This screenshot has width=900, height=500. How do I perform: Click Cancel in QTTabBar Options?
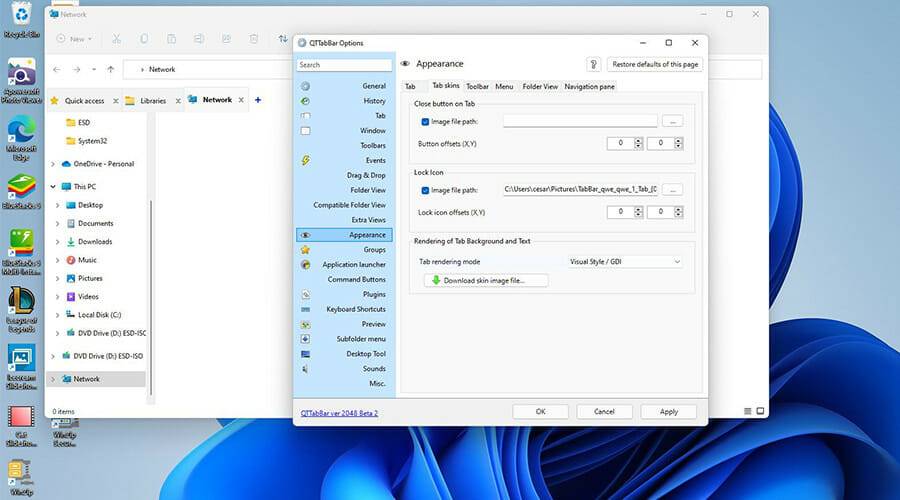pyautogui.click(x=604, y=412)
